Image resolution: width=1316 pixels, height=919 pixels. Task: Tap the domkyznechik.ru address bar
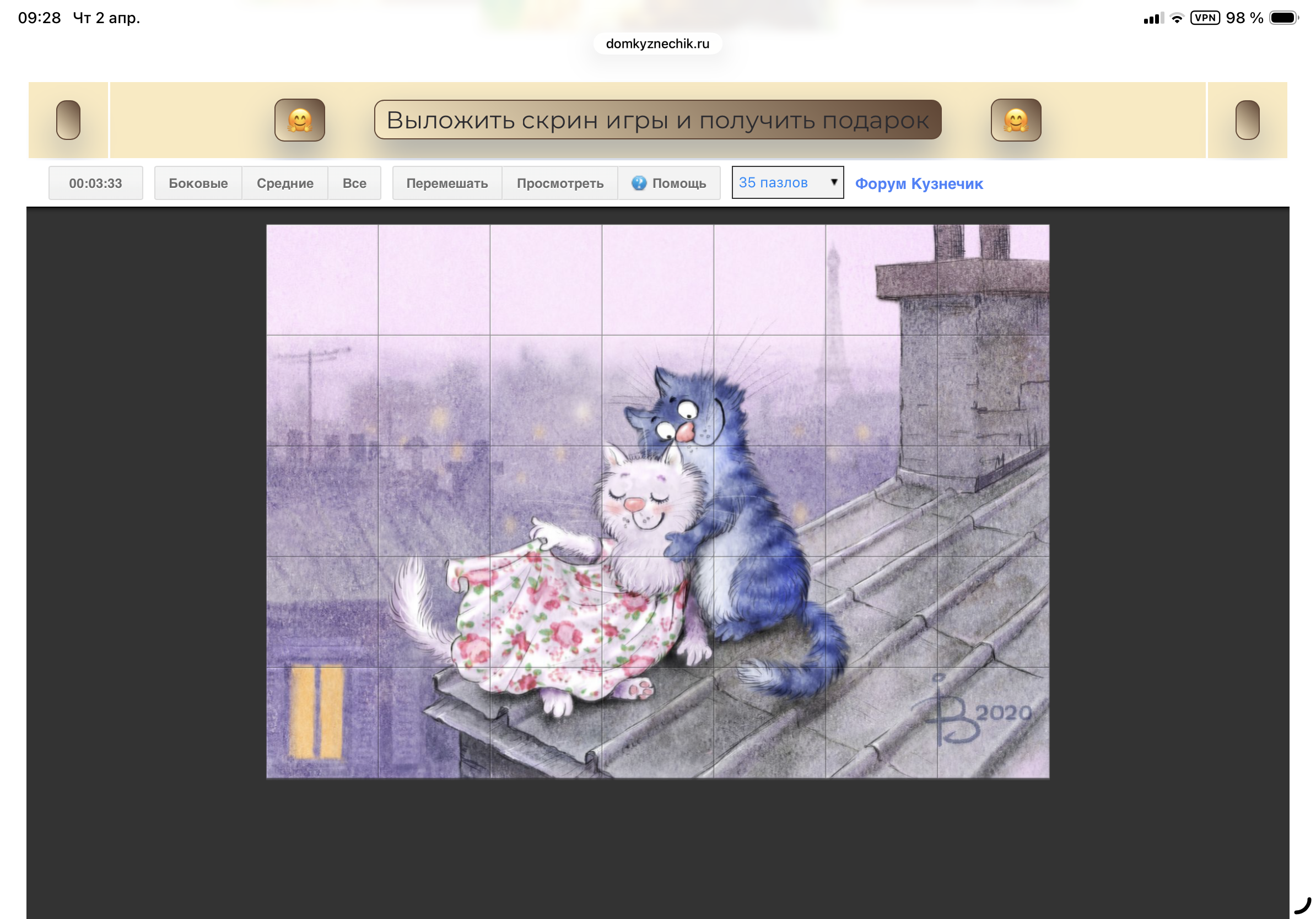point(657,44)
